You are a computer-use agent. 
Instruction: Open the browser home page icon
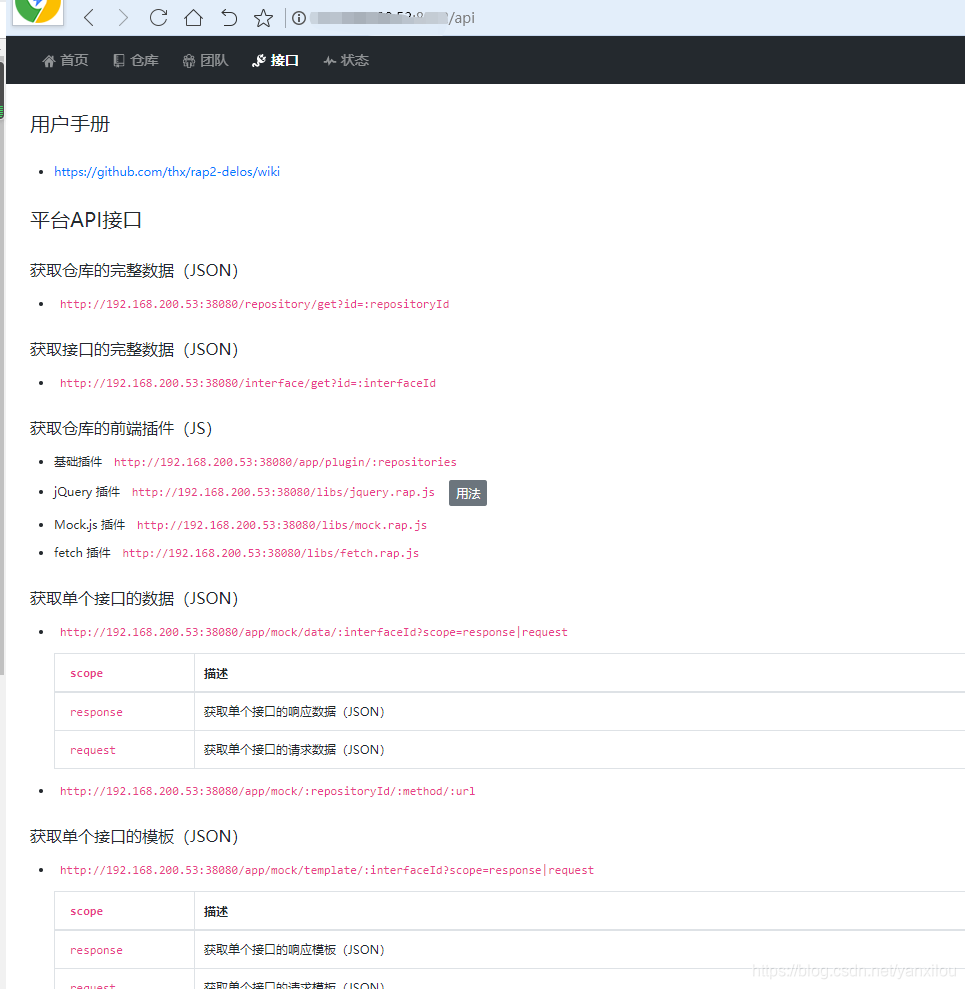tap(193, 17)
